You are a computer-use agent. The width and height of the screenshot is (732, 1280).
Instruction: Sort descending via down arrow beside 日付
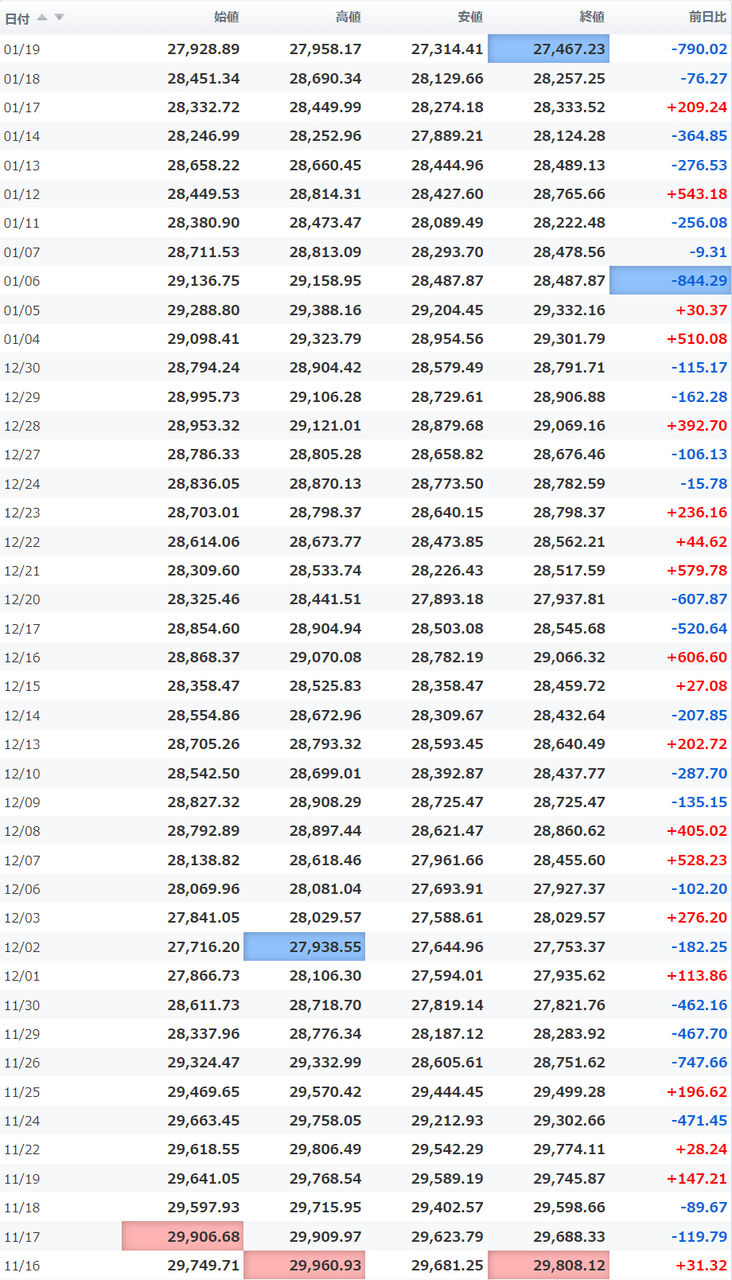59,18
